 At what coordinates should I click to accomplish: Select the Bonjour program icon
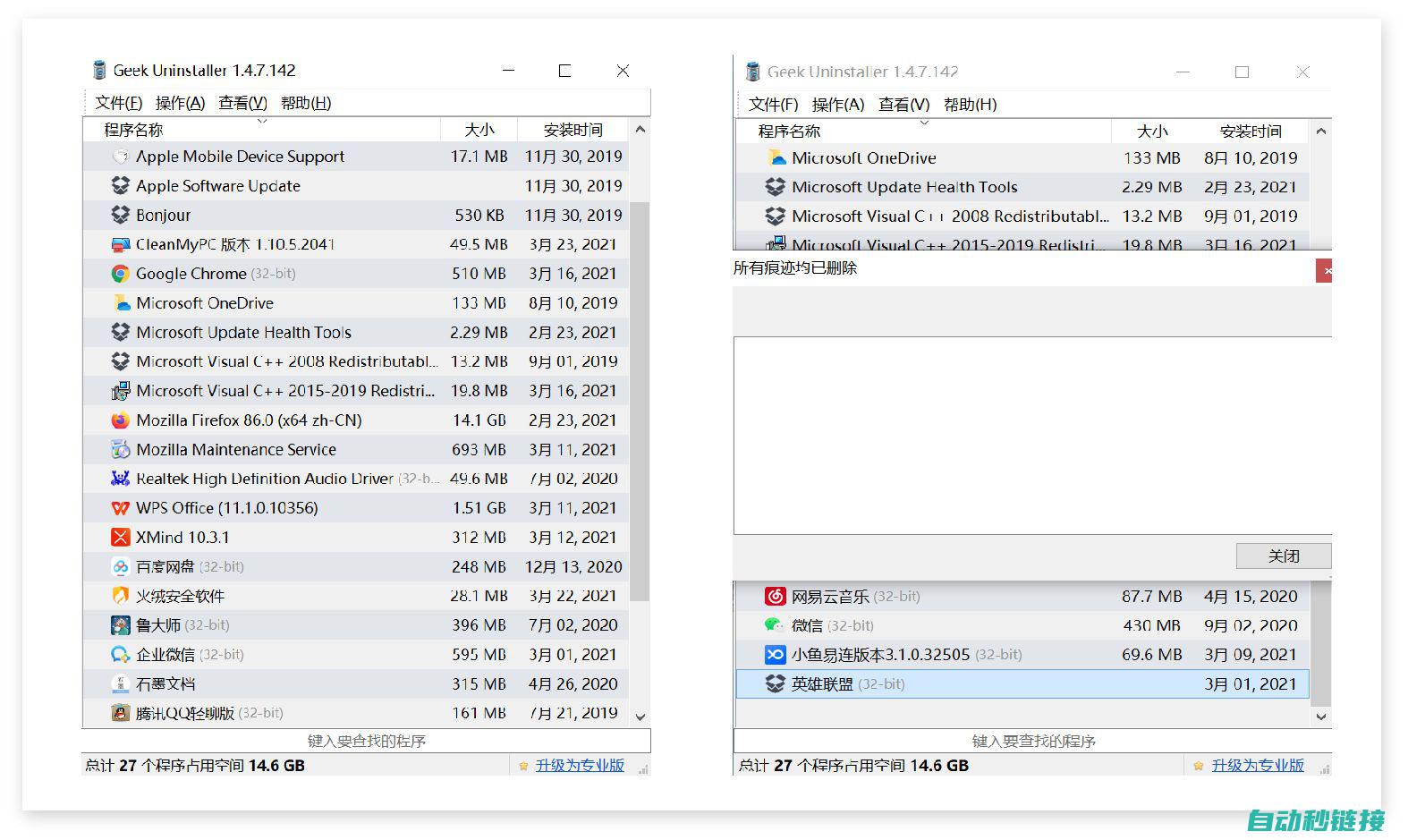(x=120, y=215)
